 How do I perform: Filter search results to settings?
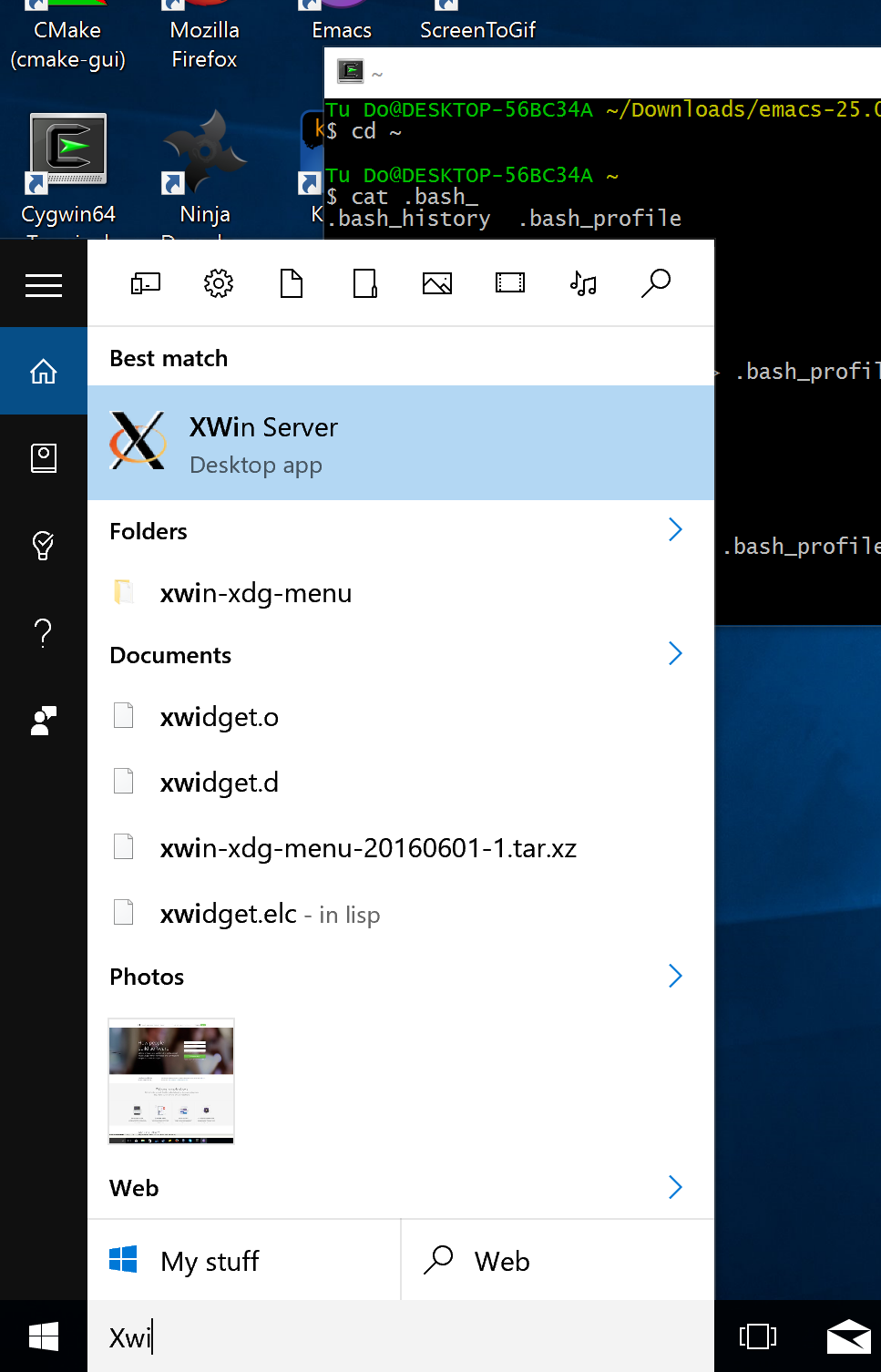point(218,283)
